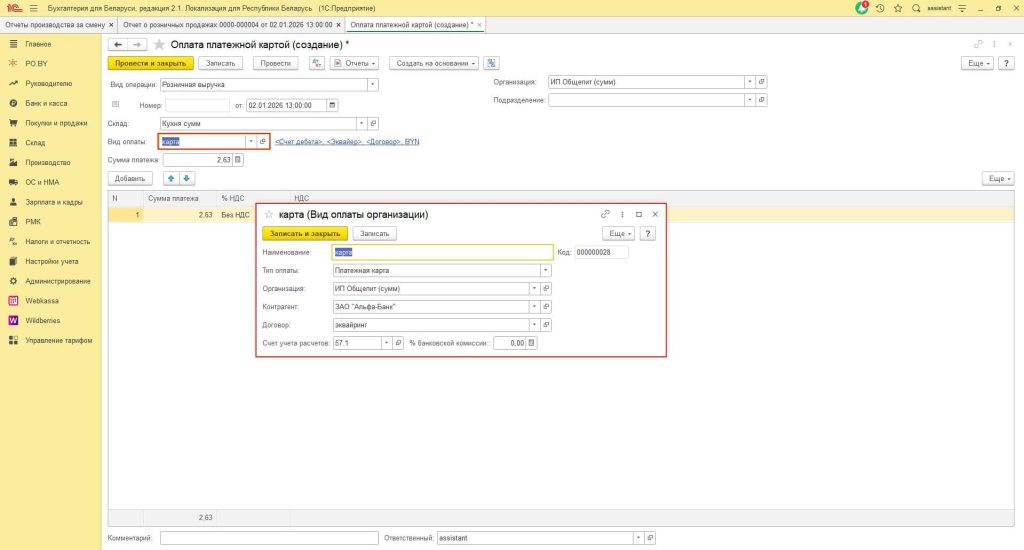
Task: Click the Записать и закрыть button
Action: tap(305, 233)
